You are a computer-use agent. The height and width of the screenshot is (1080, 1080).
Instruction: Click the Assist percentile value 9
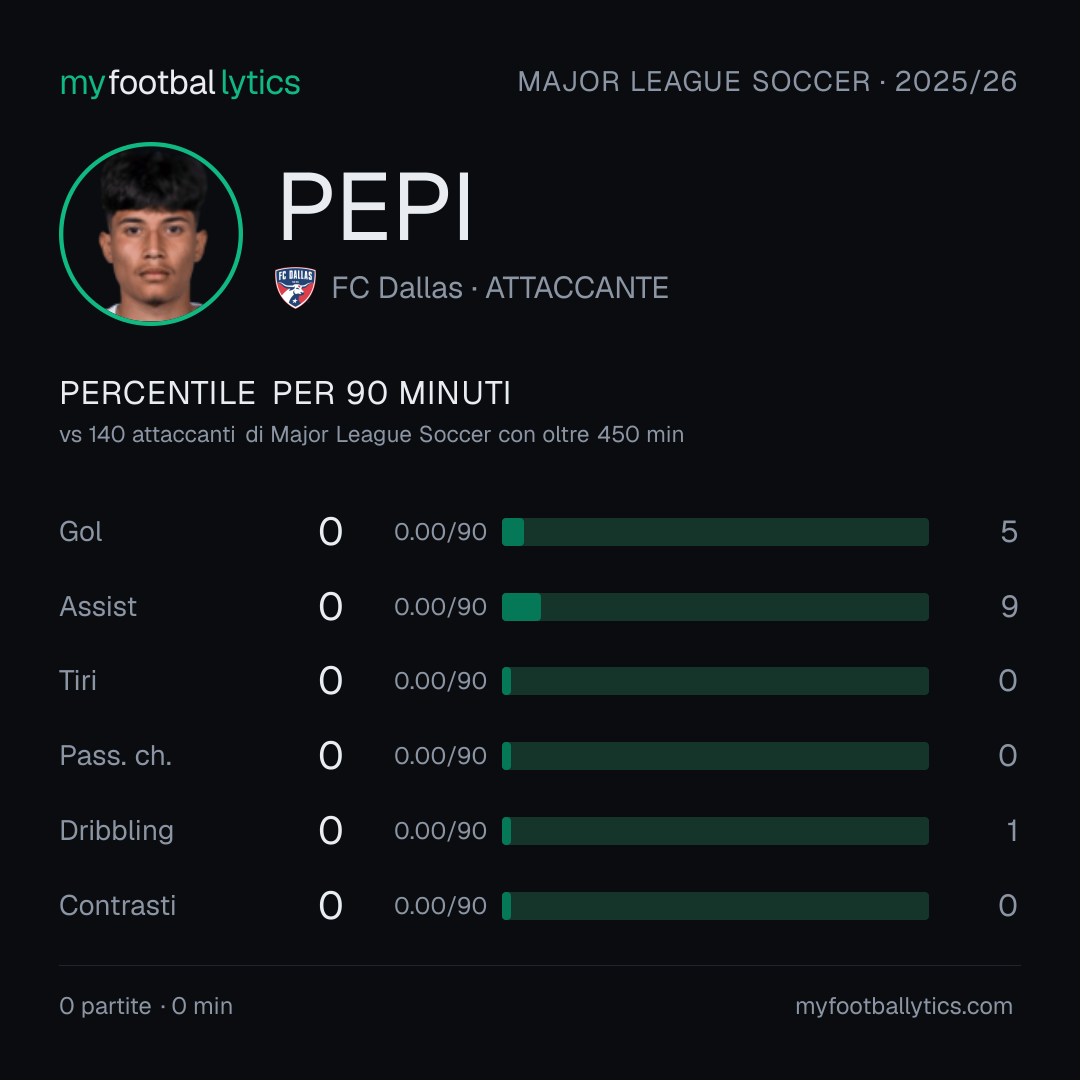pos(1009,607)
